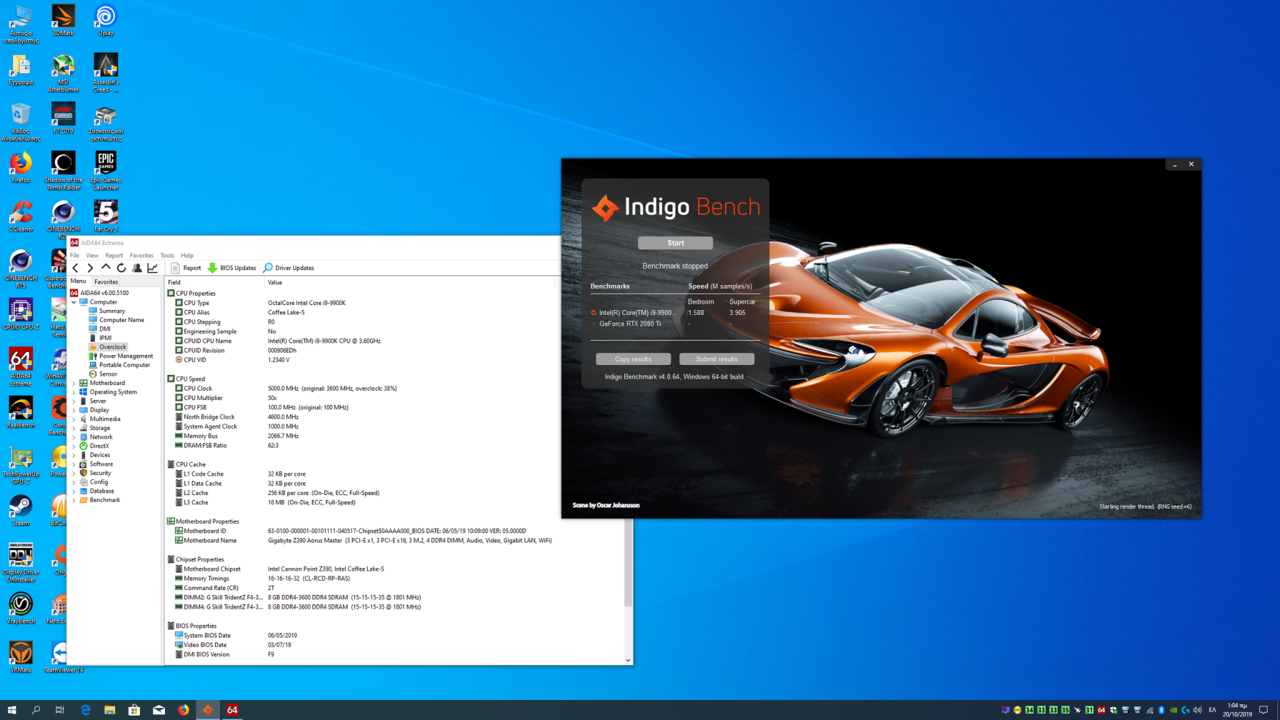Click AIDA64 Extreme desktop icon
Screen dimensions: 1280x720
pos(21,368)
